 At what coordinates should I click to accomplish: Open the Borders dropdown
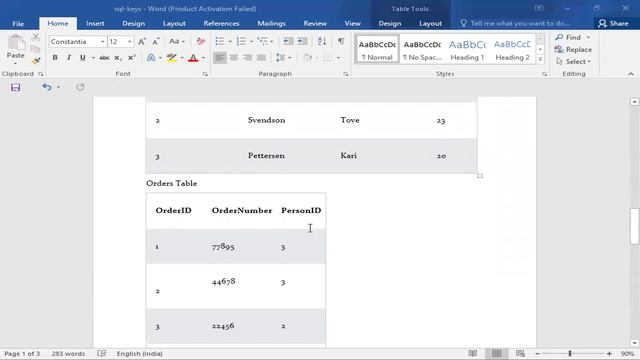coord(338,58)
